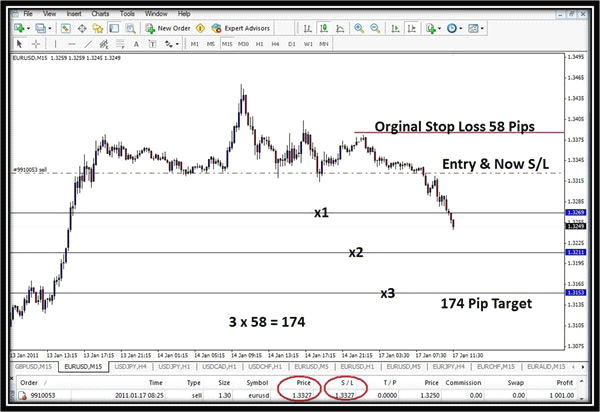Screen dimensions: 600x412
Task: Select the cursor arrow tool
Action: pyautogui.click(x=20, y=44)
